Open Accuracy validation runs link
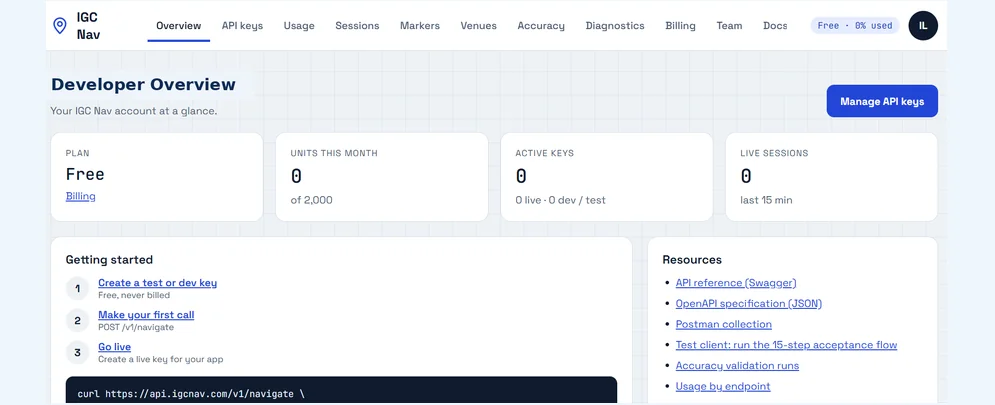Image resolution: width=995 pixels, height=405 pixels. (x=737, y=366)
